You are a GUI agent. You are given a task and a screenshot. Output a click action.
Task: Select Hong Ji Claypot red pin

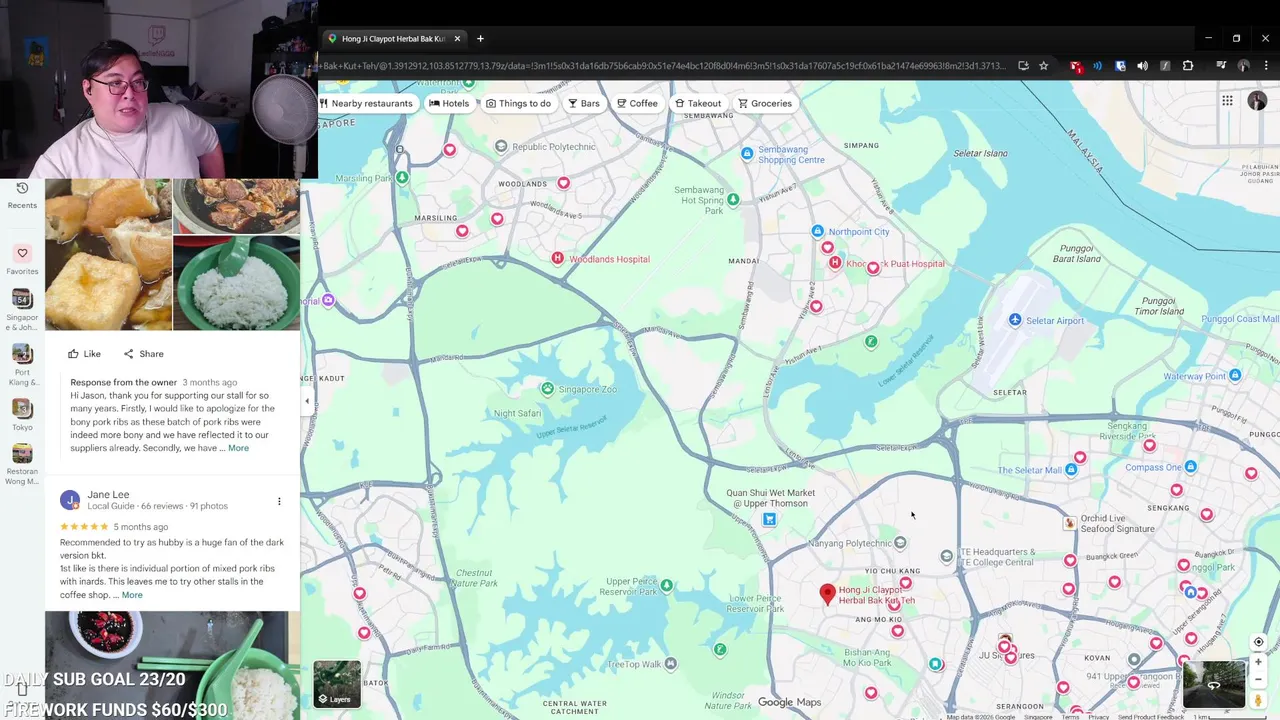pyautogui.click(x=827, y=594)
